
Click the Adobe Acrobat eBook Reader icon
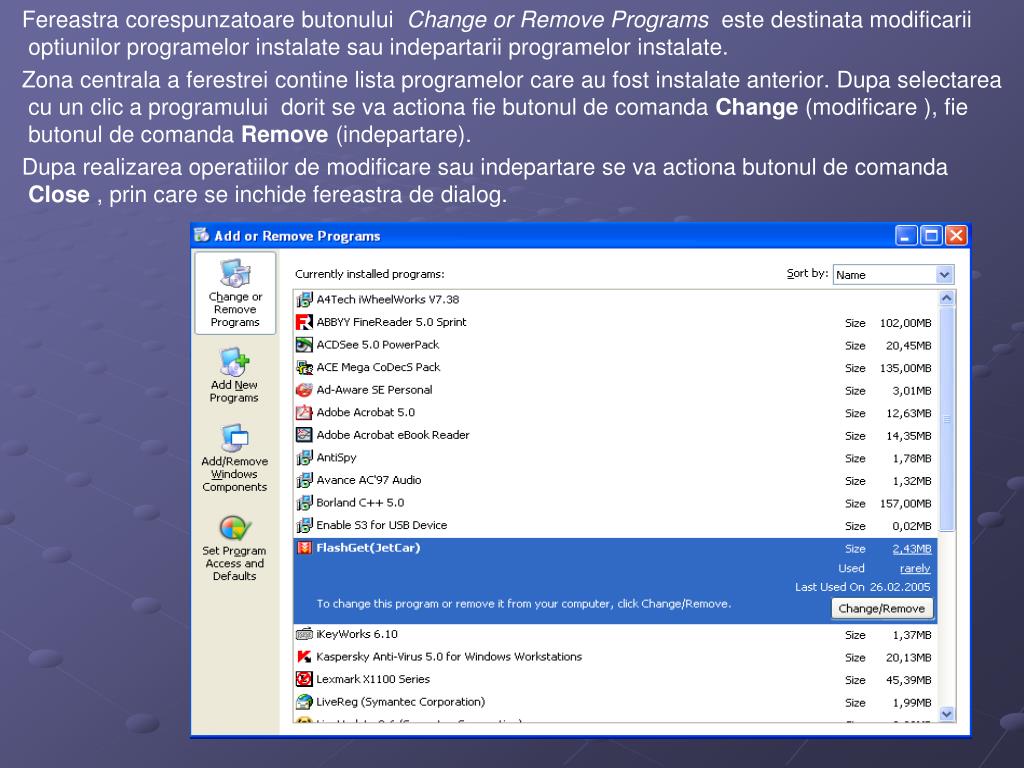(x=304, y=435)
